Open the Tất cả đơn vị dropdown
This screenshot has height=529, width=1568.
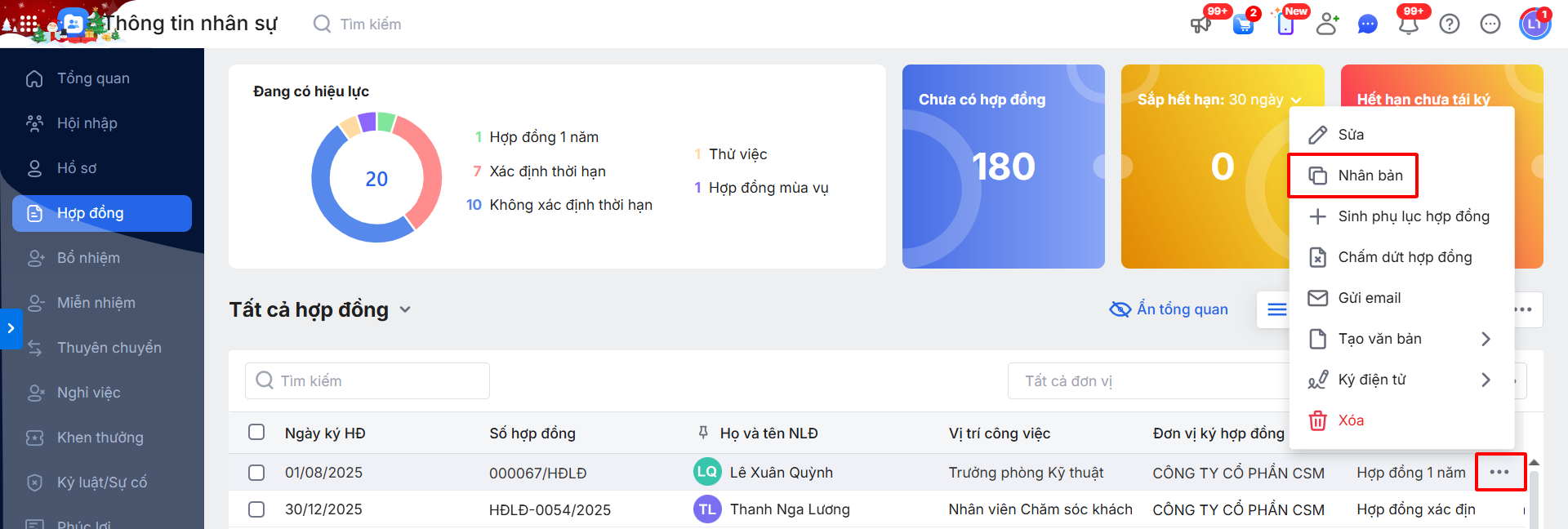[1143, 381]
